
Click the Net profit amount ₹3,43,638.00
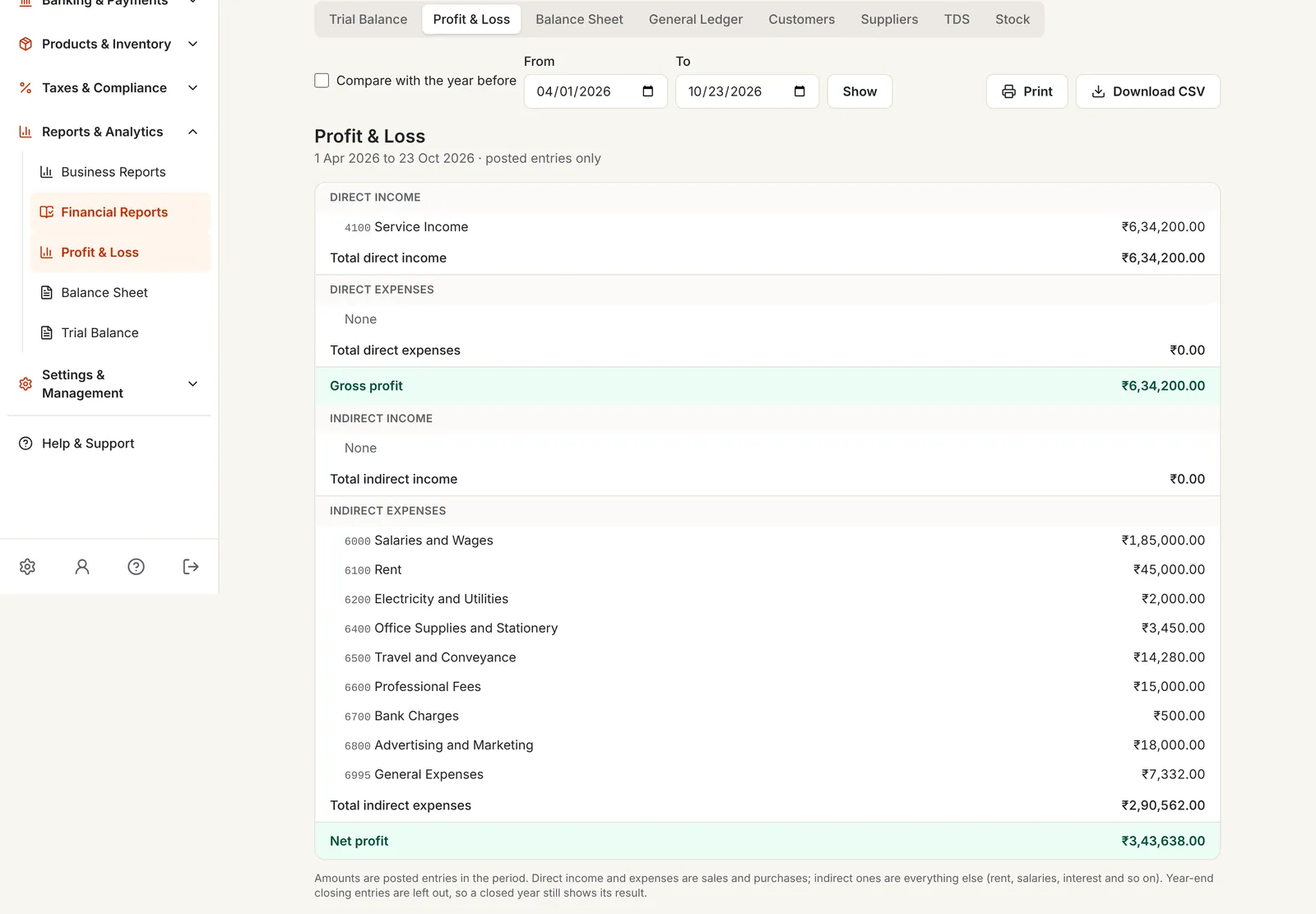1163,841
